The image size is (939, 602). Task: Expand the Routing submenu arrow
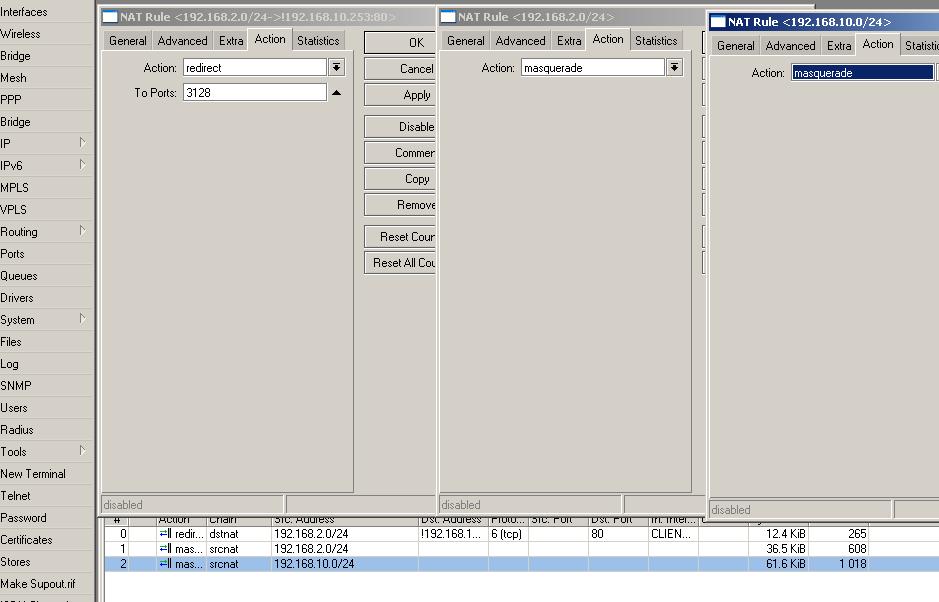[83, 231]
